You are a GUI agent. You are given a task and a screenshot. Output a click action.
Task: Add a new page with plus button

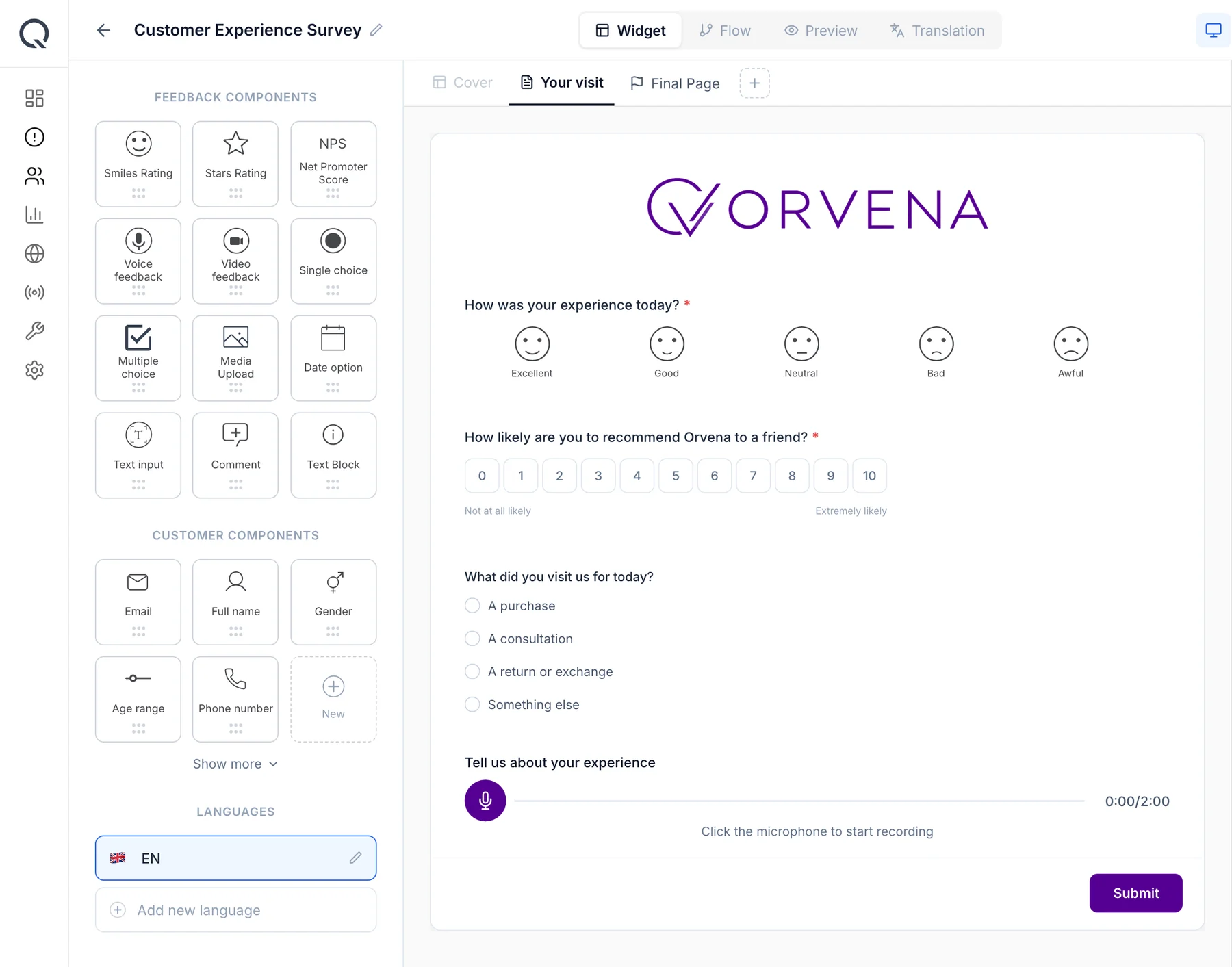point(754,83)
